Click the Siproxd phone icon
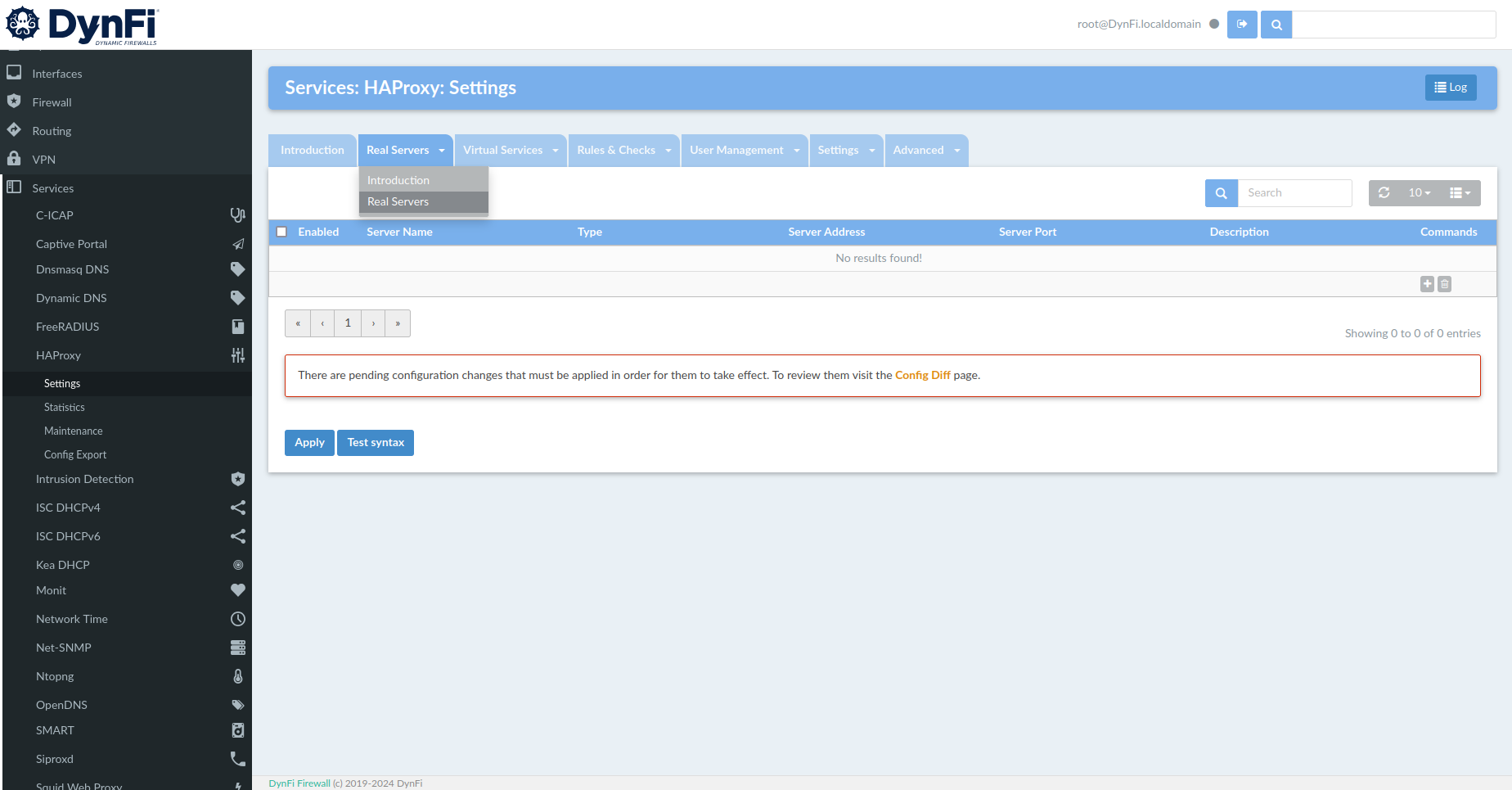 click(237, 759)
